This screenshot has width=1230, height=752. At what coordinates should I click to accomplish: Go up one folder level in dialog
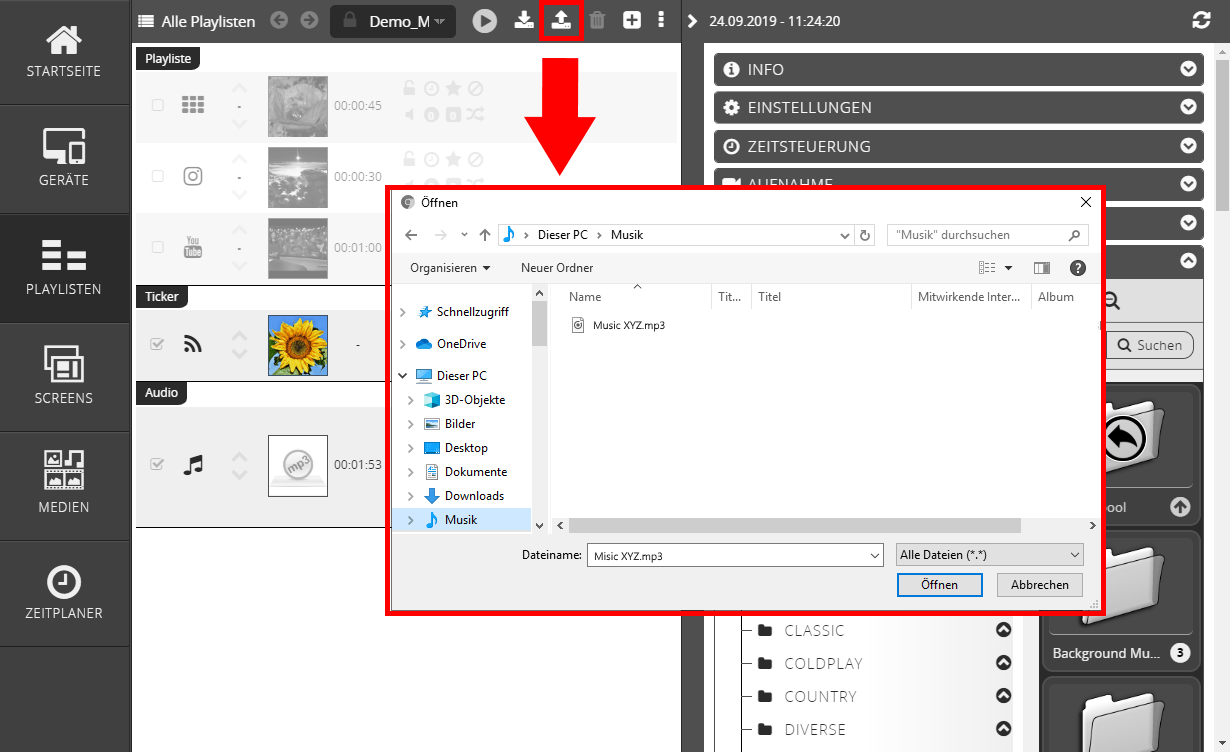pos(485,235)
